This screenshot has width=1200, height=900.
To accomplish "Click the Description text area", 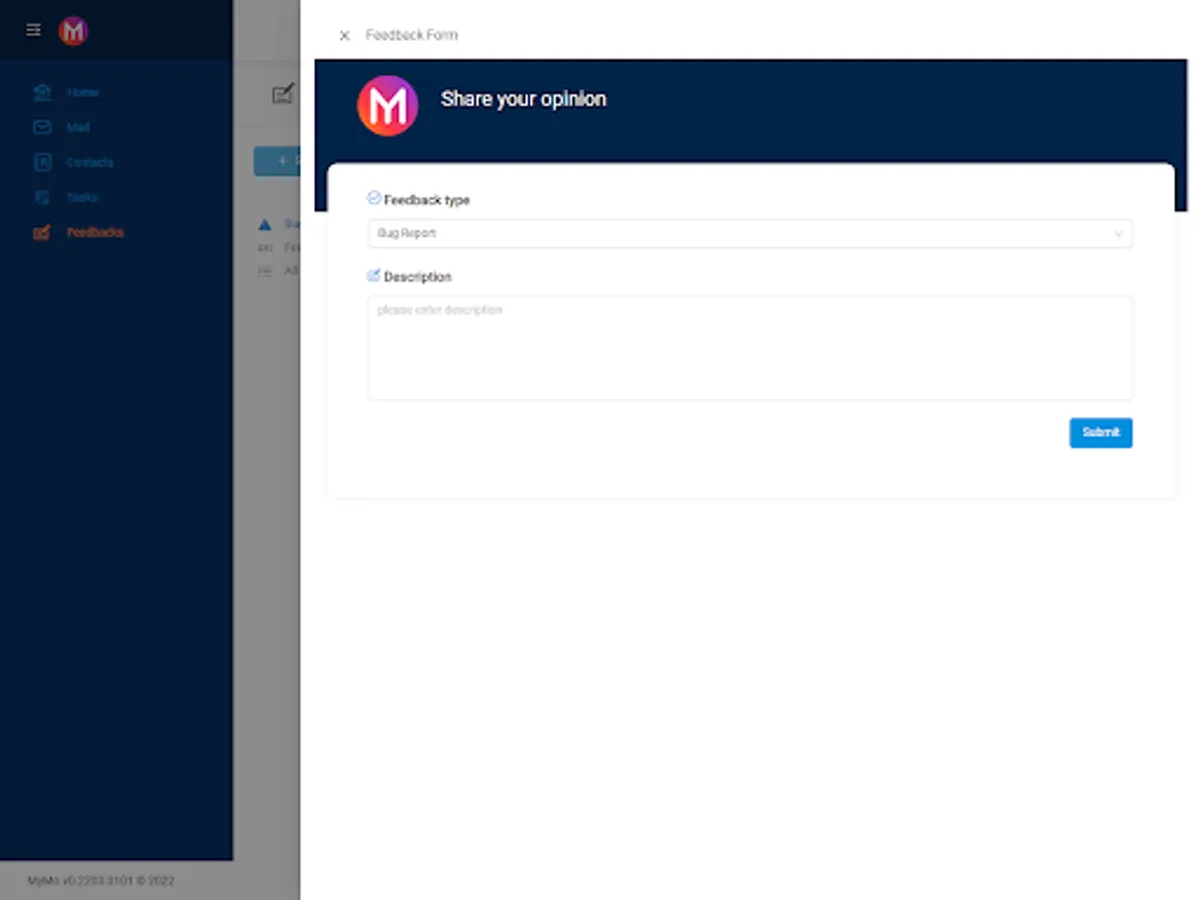I will [x=750, y=348].
